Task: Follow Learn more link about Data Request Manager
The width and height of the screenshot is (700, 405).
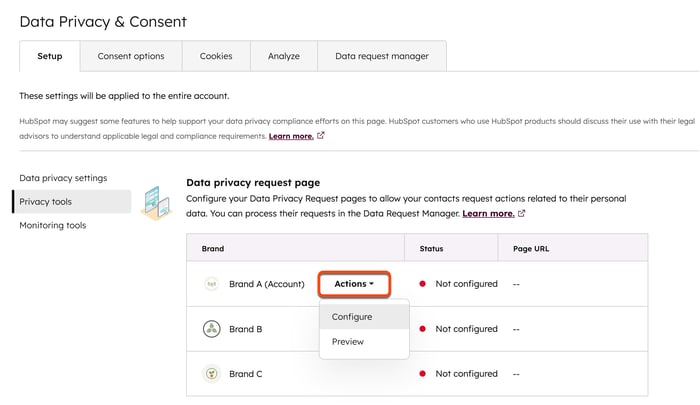Action: pyautogui.click(x=488, y=213)
